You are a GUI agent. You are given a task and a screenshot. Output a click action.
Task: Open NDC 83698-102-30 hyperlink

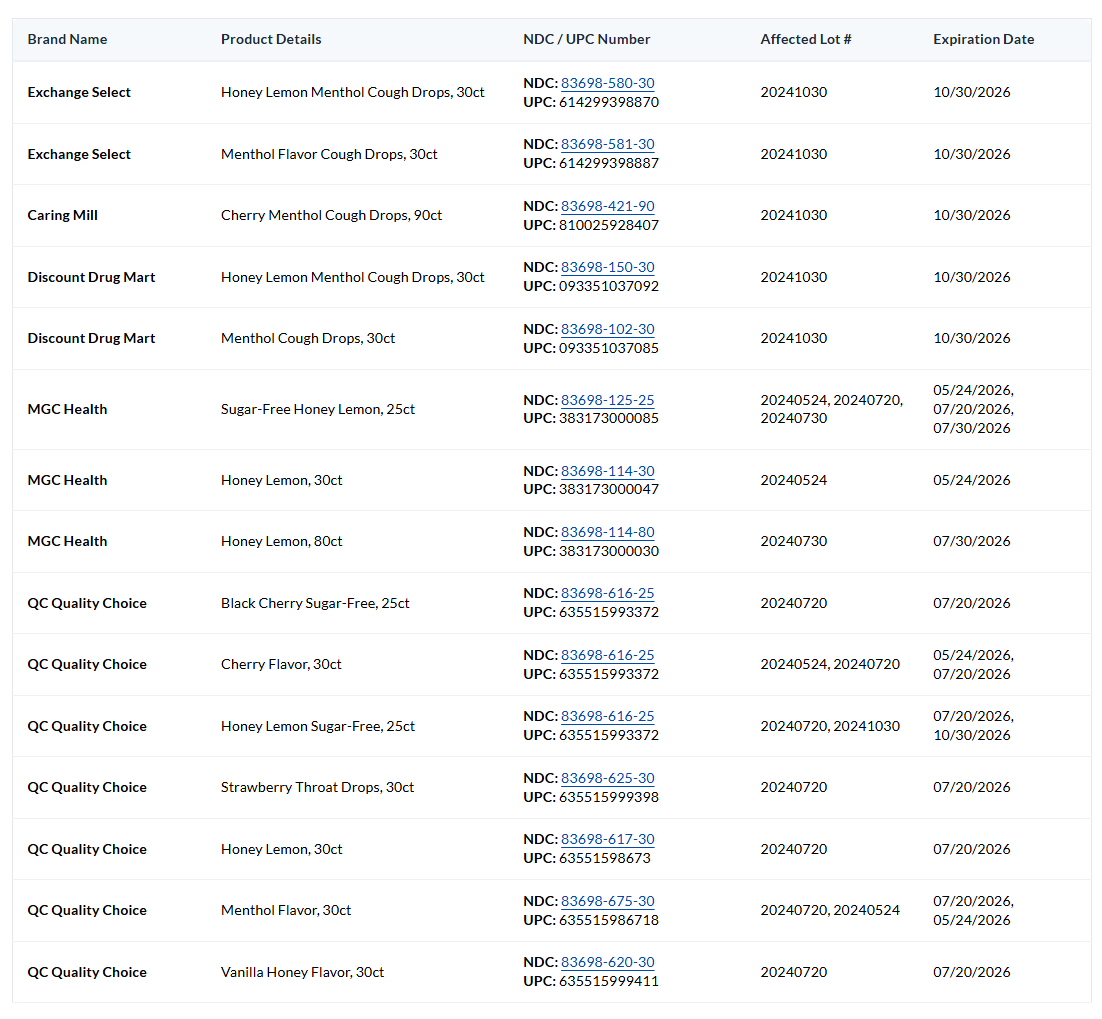pos(607,329)
